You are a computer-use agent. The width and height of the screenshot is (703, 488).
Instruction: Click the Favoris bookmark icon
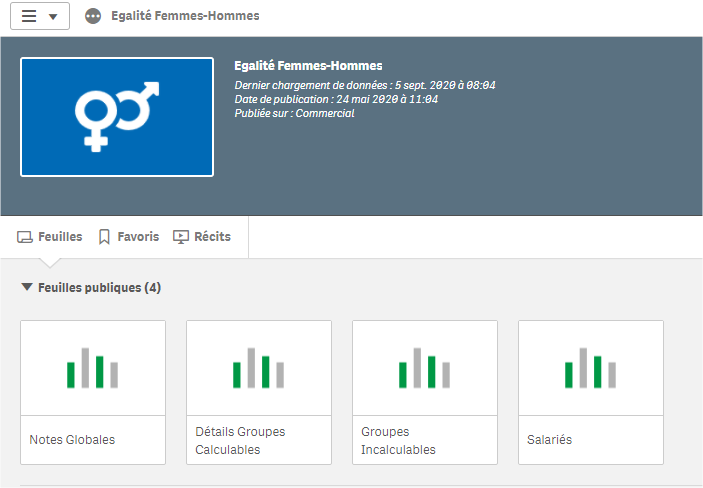click(104, 237)
